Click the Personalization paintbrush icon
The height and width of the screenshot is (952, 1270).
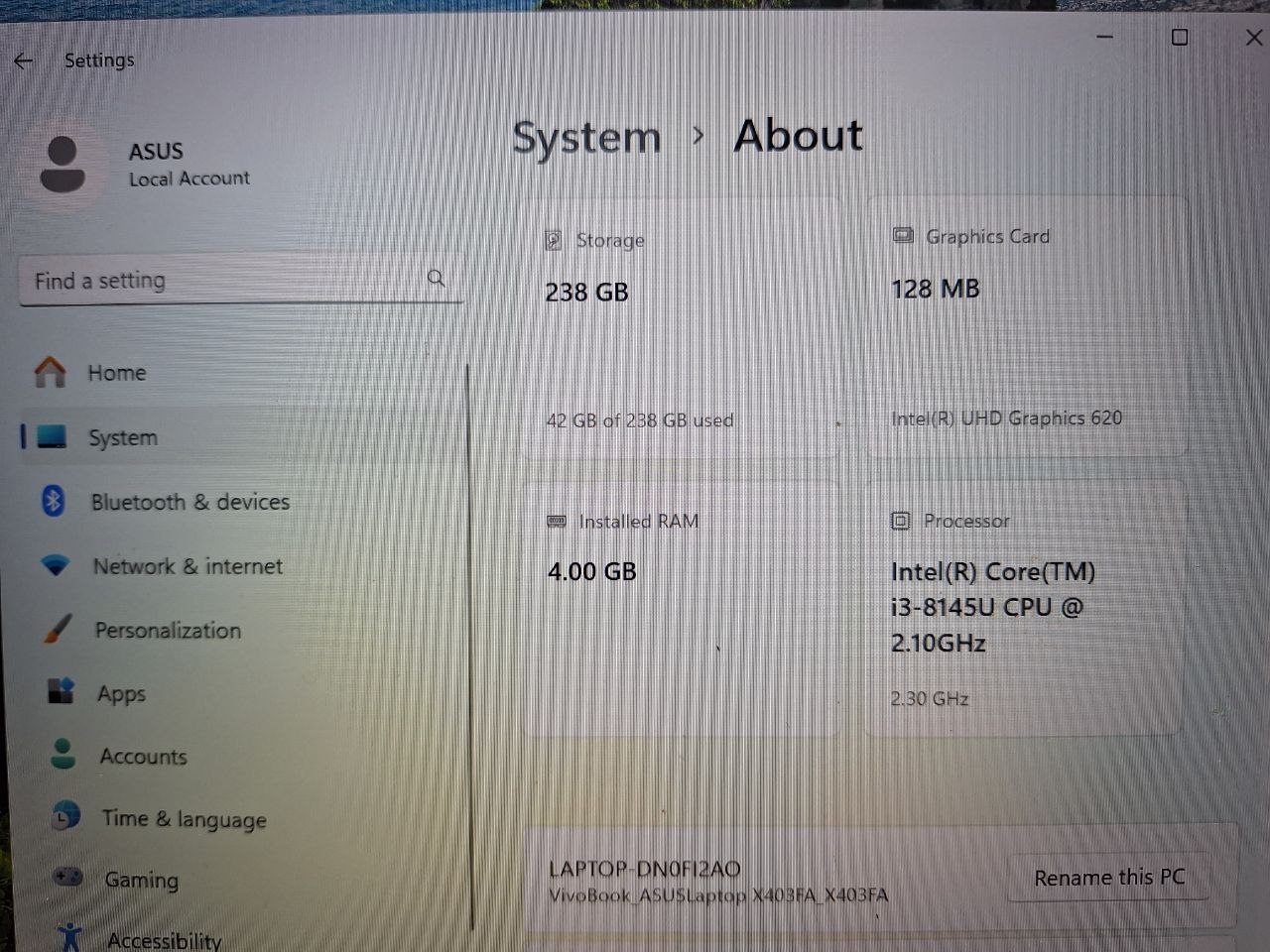click(58, 630)
